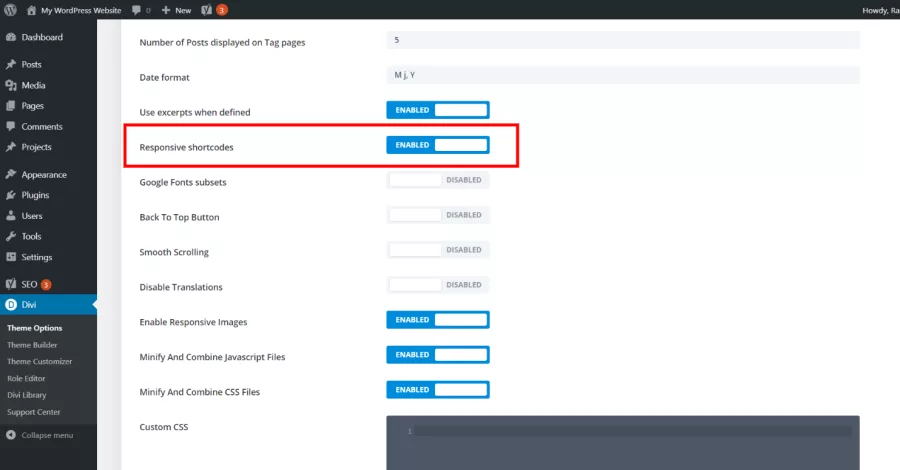Image resolution: width=900 pixels, height=470 pixels.
Task: Click the SEO notification badge in sidebar
Action: coord(46,285)
